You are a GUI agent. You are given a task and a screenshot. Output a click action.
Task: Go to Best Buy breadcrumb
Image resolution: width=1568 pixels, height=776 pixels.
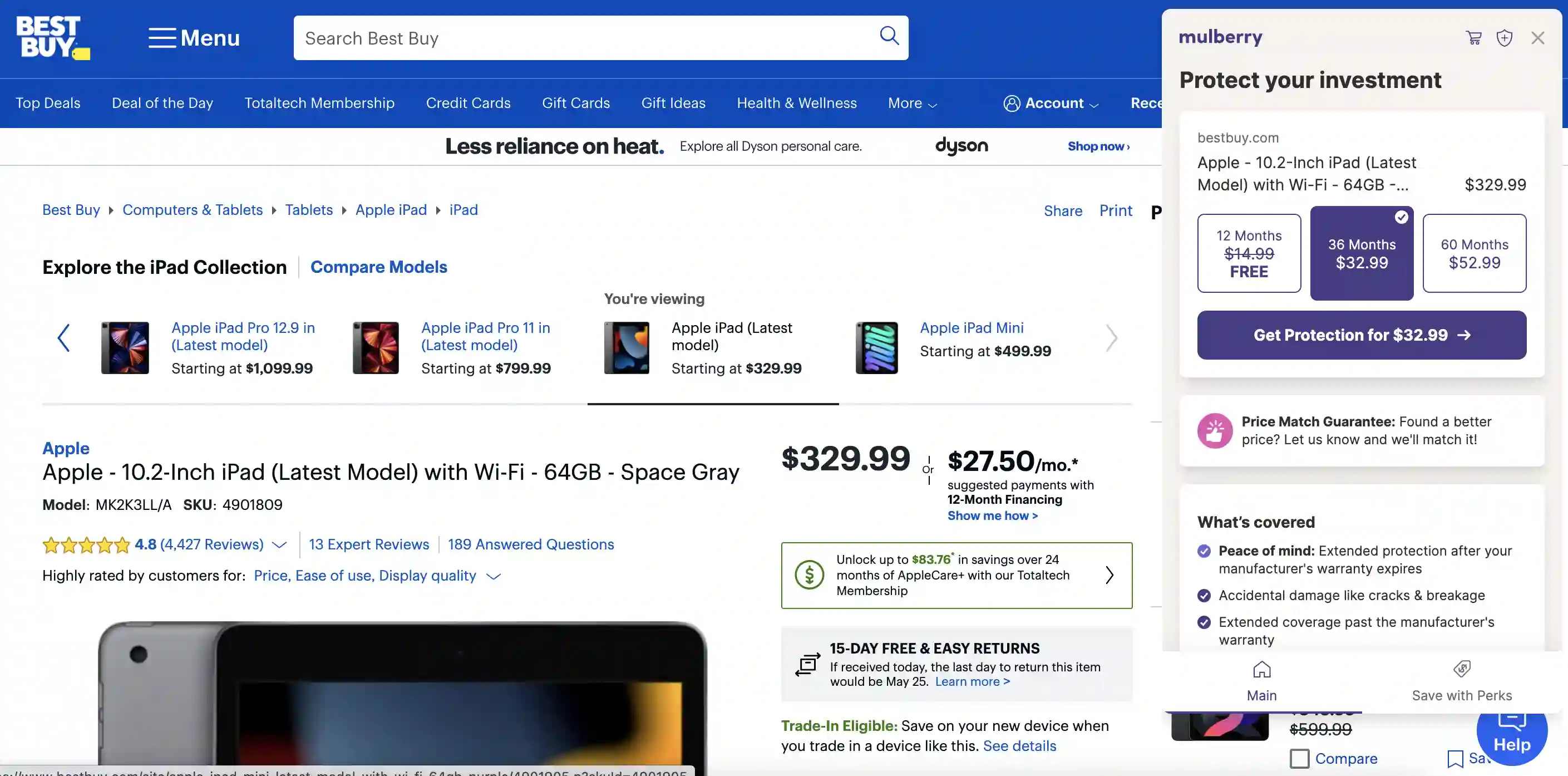(71, 209)
